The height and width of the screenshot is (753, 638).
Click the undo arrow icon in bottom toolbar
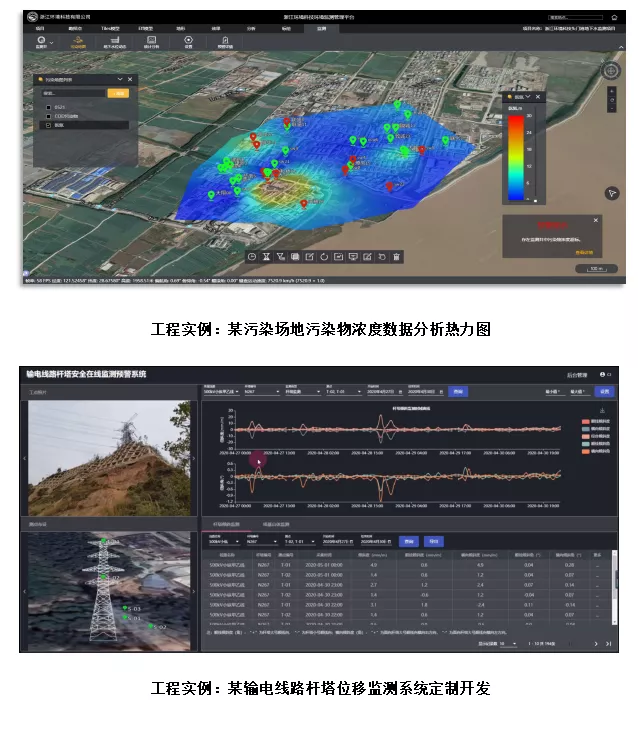382,257
